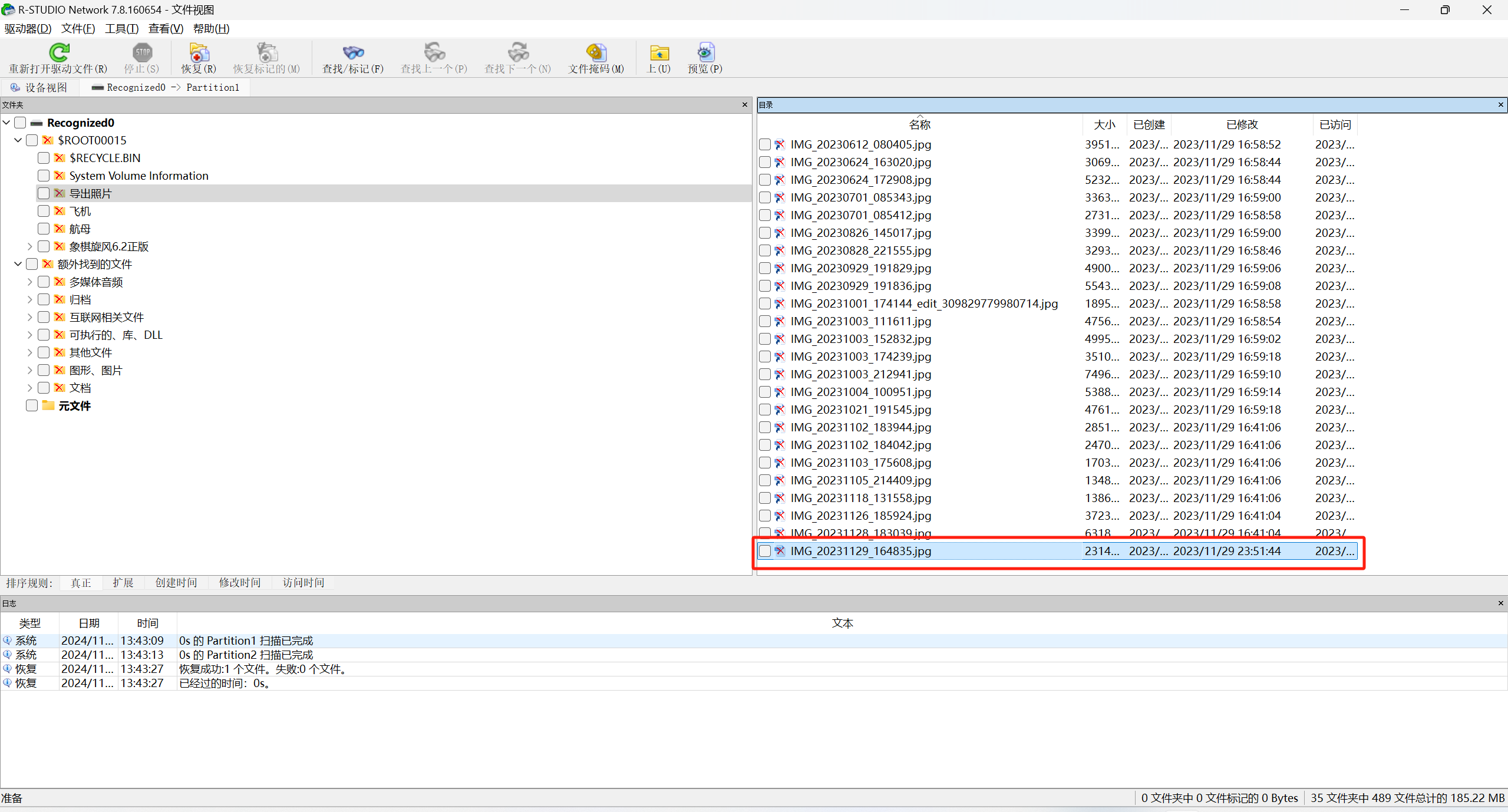The width and height of the screenshot is (1508, 812).
Task: Check the $ROOT00015 folder checkbox
Action: [x=32, y=140]
